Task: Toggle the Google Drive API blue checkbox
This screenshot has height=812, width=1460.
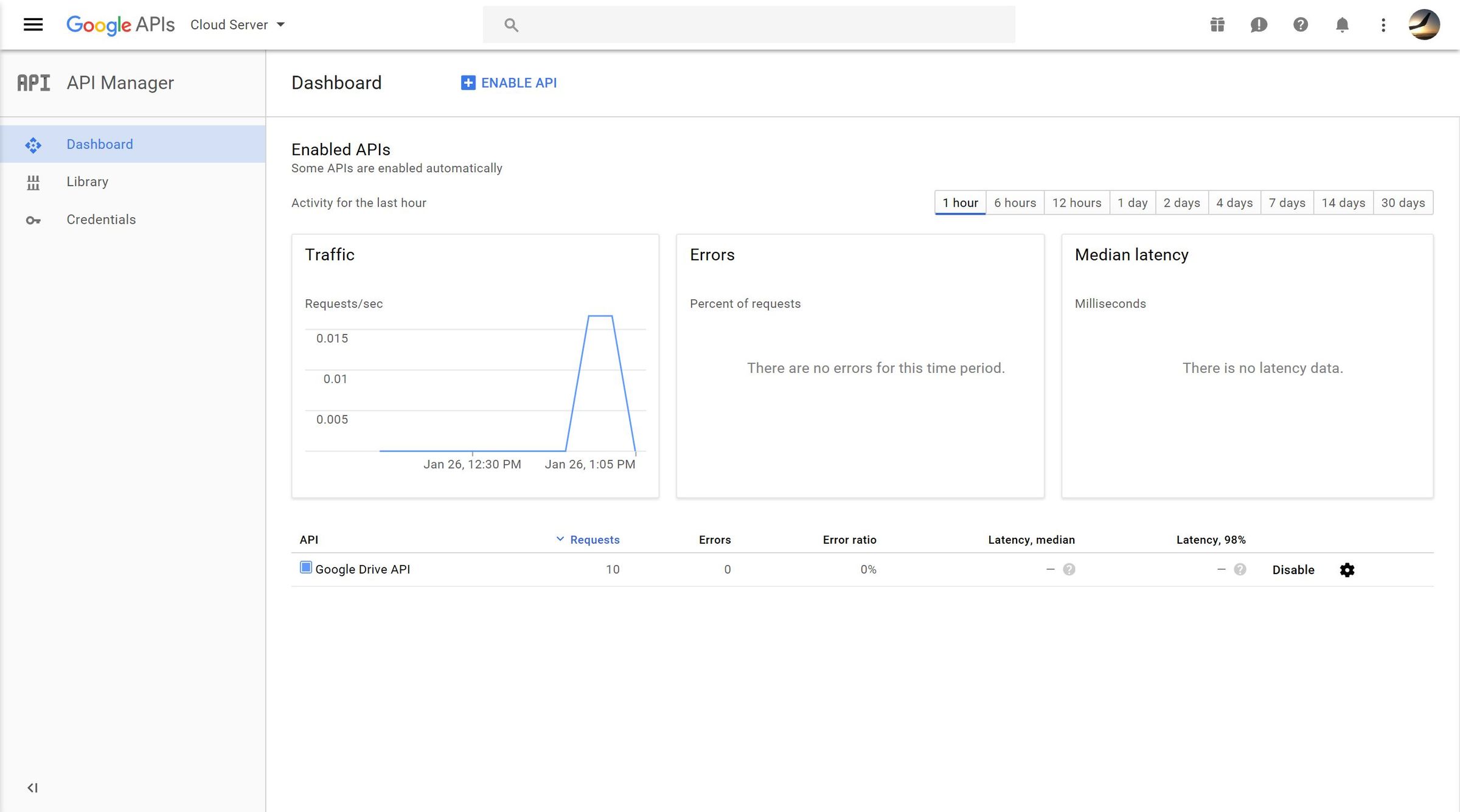Action: (306, 568)
